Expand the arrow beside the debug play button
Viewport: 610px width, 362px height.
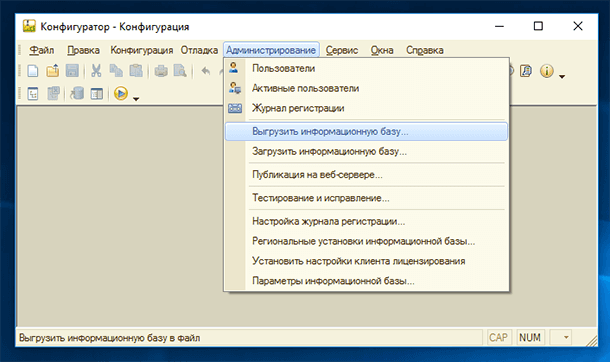pos(136,99)
